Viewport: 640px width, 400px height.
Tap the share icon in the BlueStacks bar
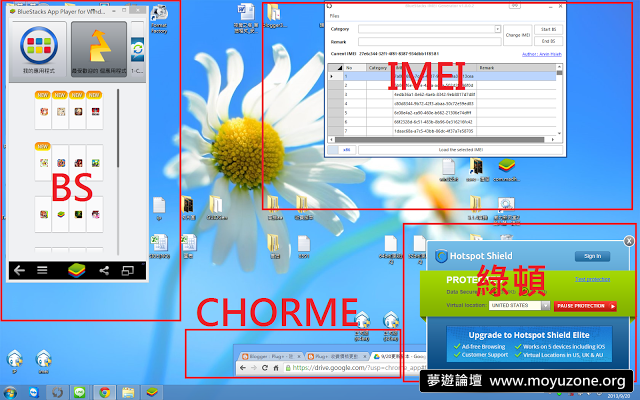pyautogui.click(x=104, y=270)
